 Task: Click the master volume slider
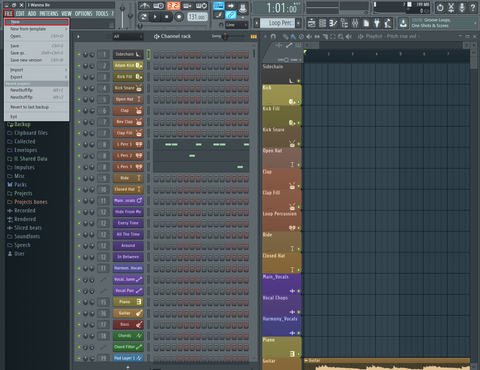123,15
